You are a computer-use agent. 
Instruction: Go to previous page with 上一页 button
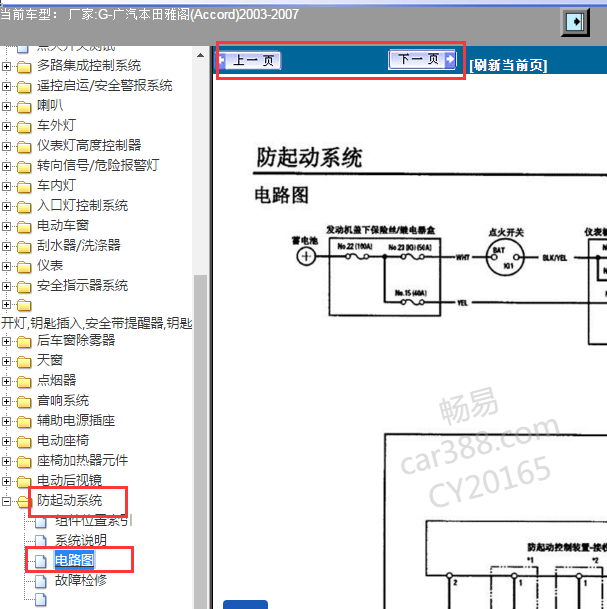pos(250,61)
